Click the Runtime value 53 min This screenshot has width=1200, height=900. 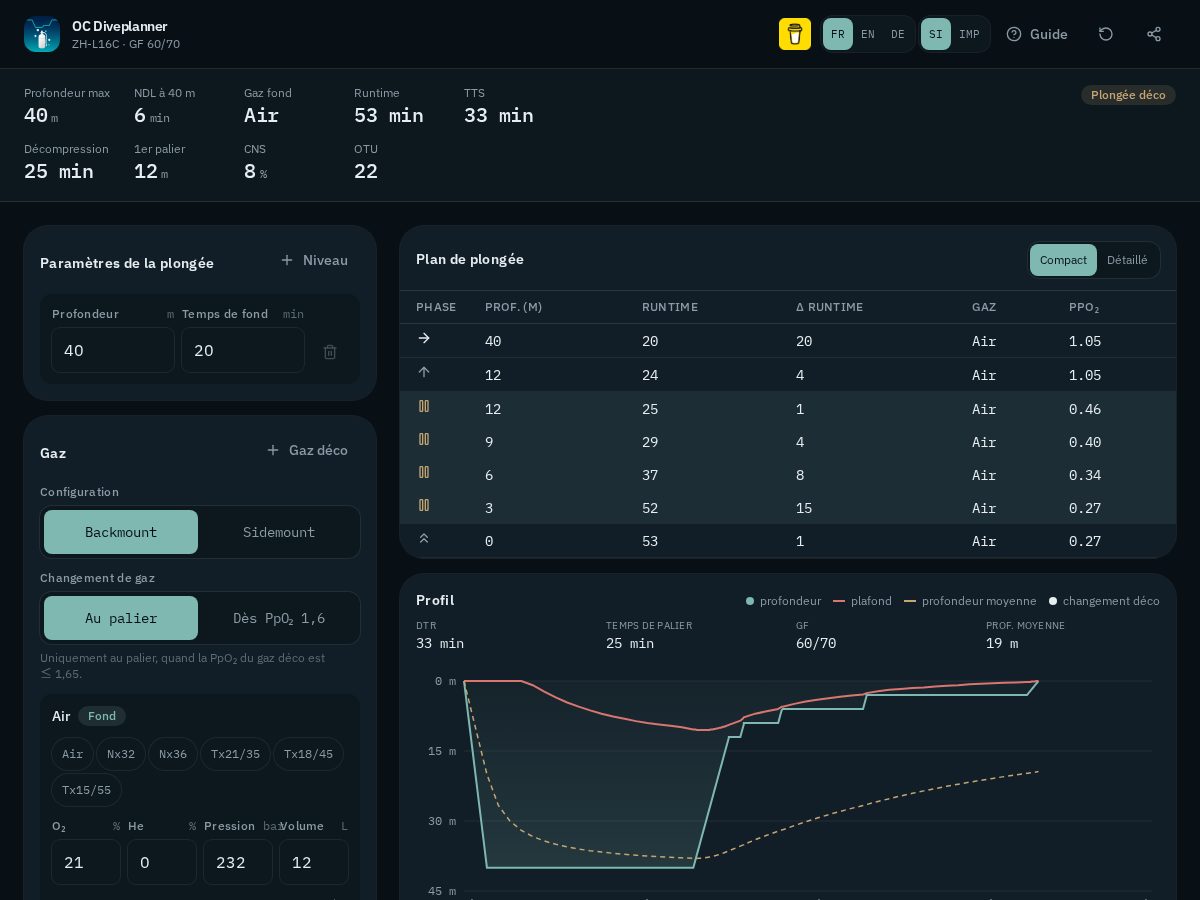pos(389,115)
